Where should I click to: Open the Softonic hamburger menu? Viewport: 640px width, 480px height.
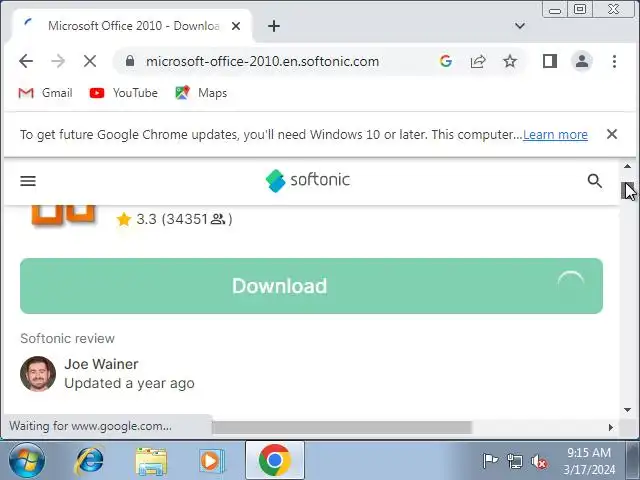tap(28, 180)
